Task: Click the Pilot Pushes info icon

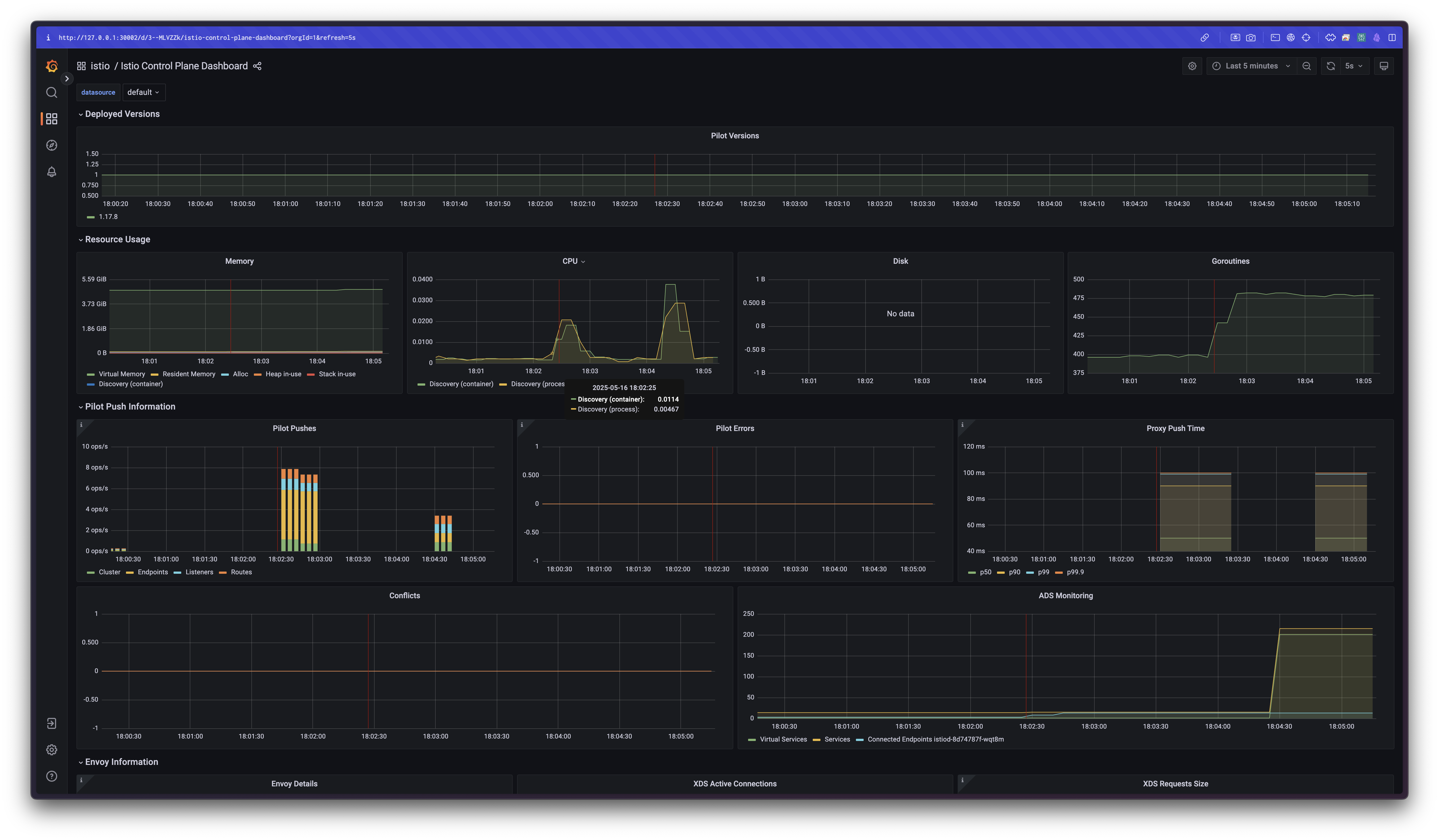Action: pyautogui.click(x=81, y=425)
